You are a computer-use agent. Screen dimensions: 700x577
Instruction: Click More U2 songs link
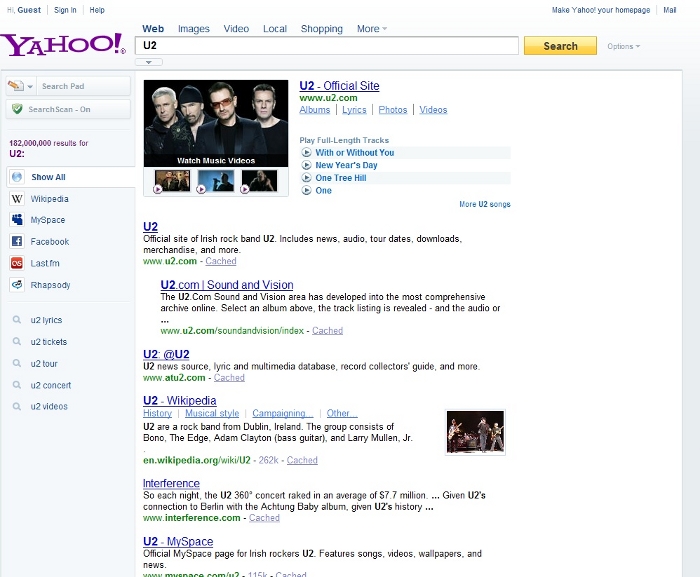click(485, 204)
